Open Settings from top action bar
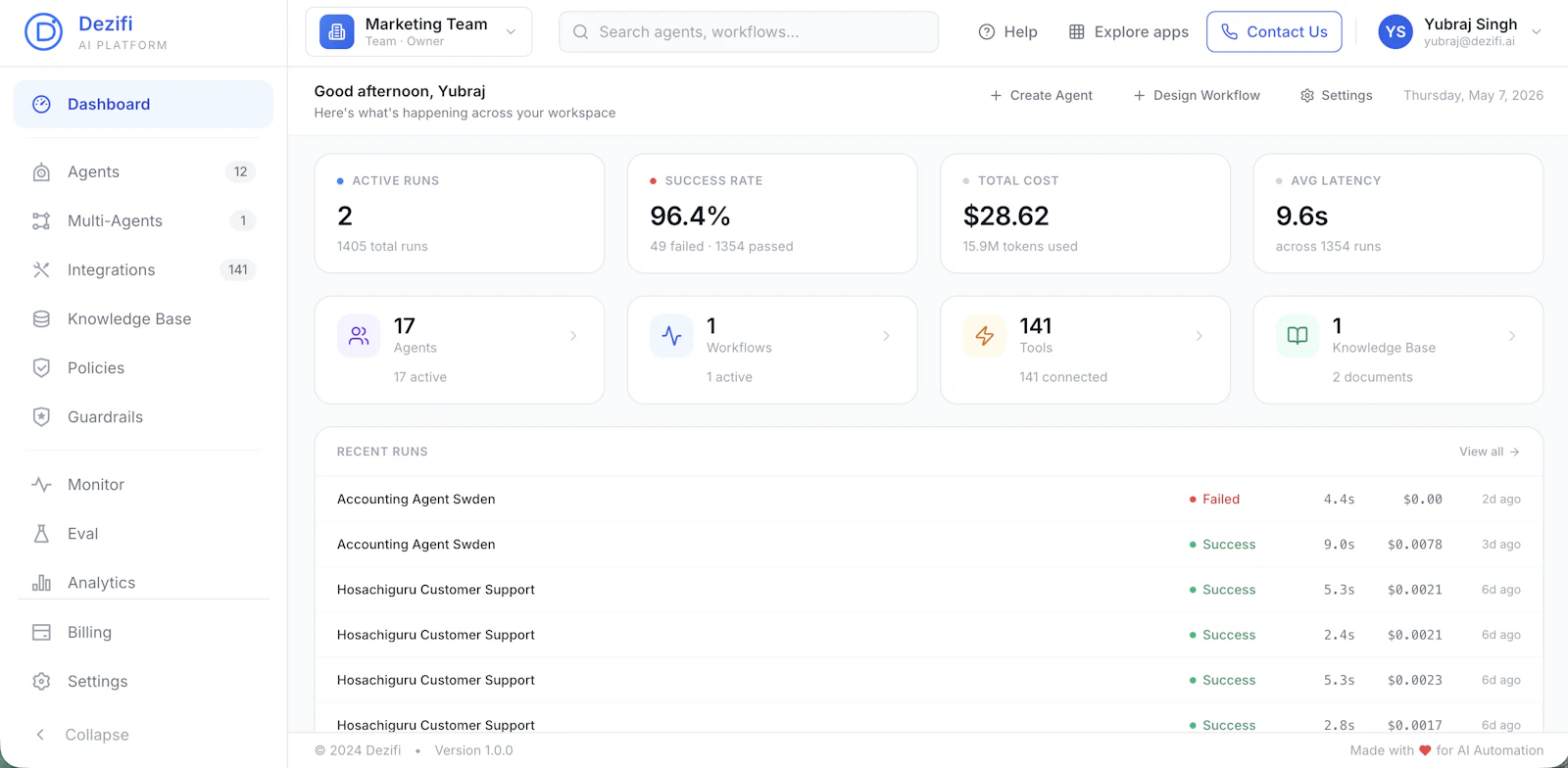Image resolution: width=1568 pixels, height=768 pixels. point(1336,96)
